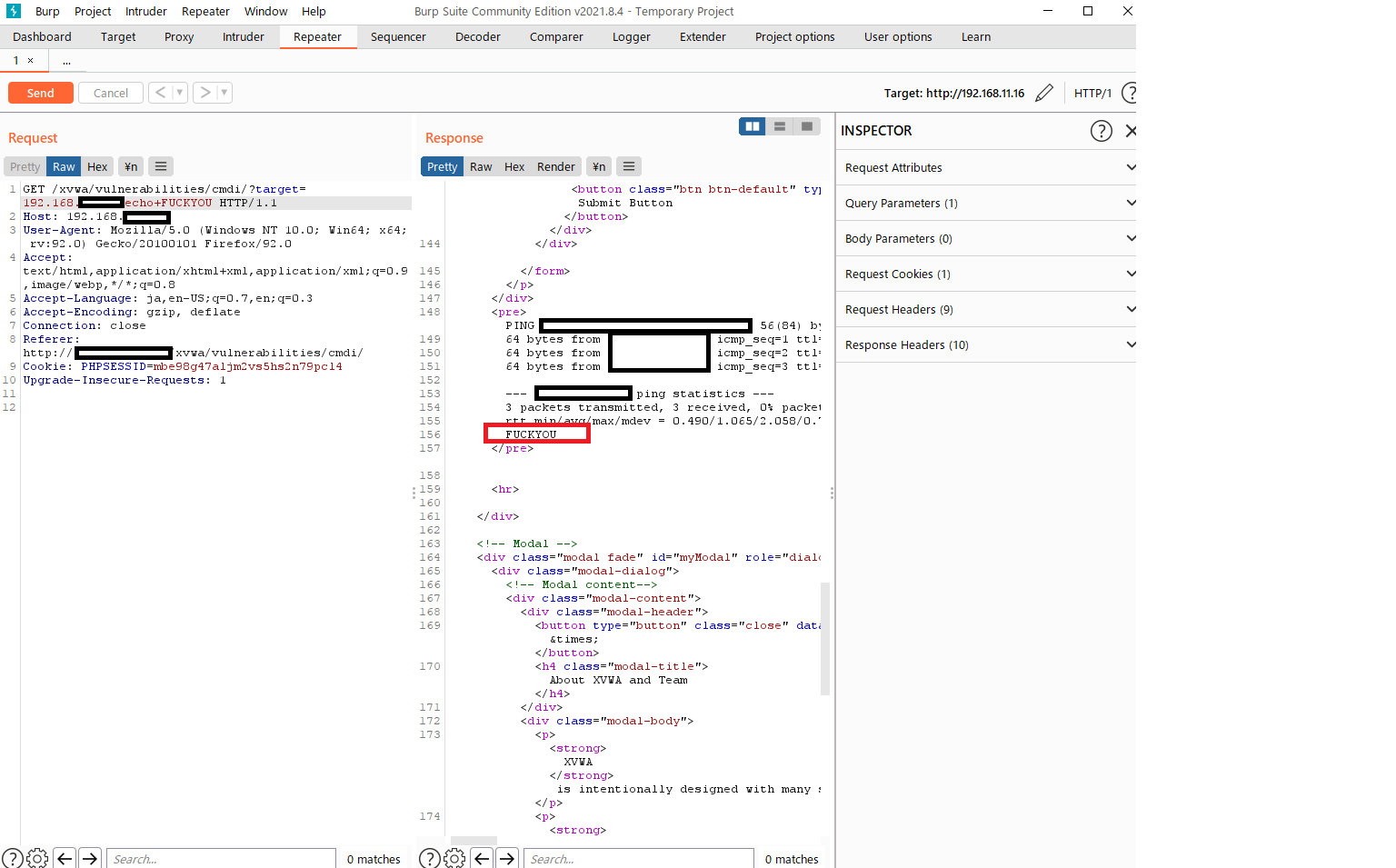Open the Extender tab
The image size is (1396, 868).
point(703,36)
